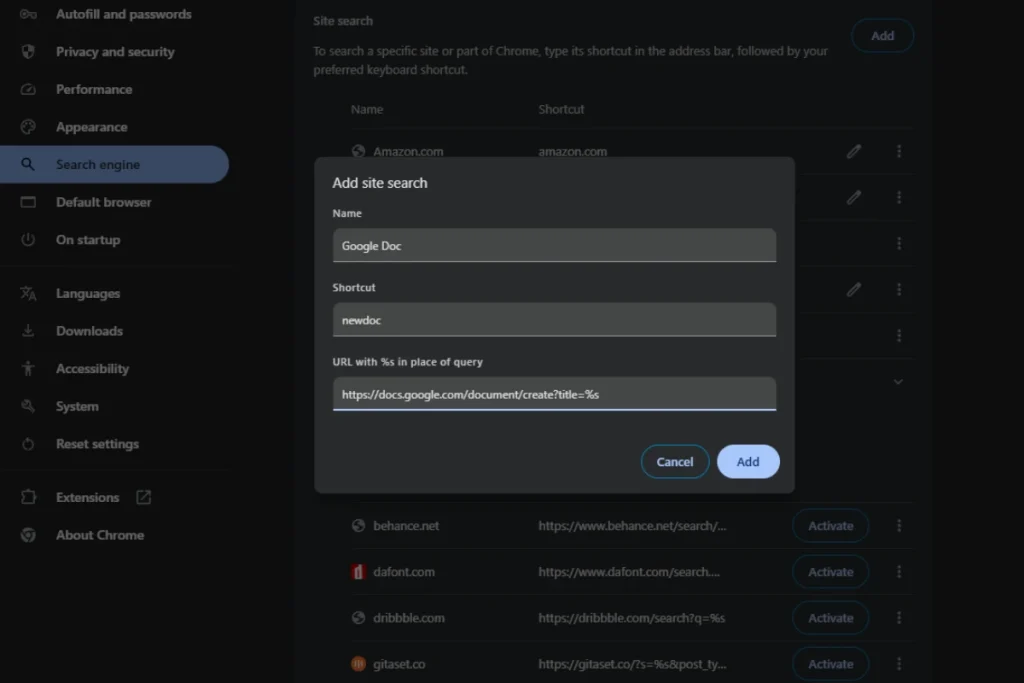Expand the collapsed section with the chevron arrow

pyautogui.click(x=897, y=381)
